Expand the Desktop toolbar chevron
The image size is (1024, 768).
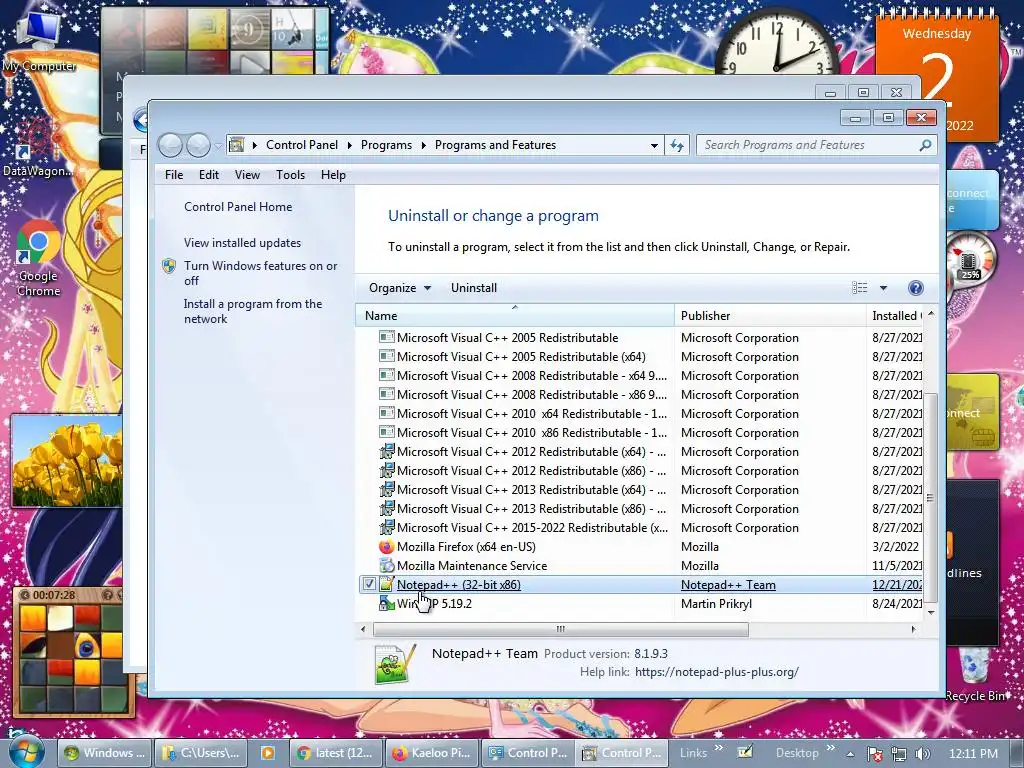[x=830, y=748]
